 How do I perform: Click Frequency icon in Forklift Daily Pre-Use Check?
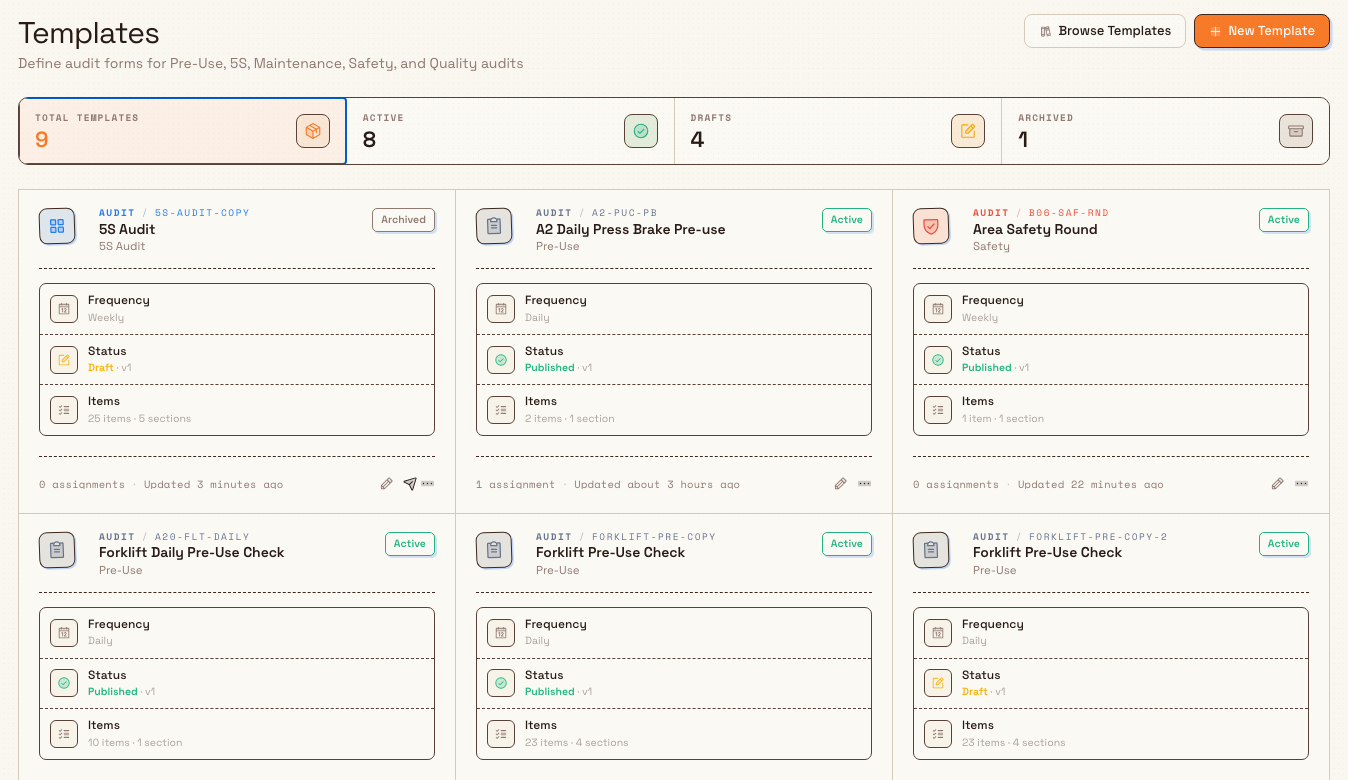(x=64, y=633)
